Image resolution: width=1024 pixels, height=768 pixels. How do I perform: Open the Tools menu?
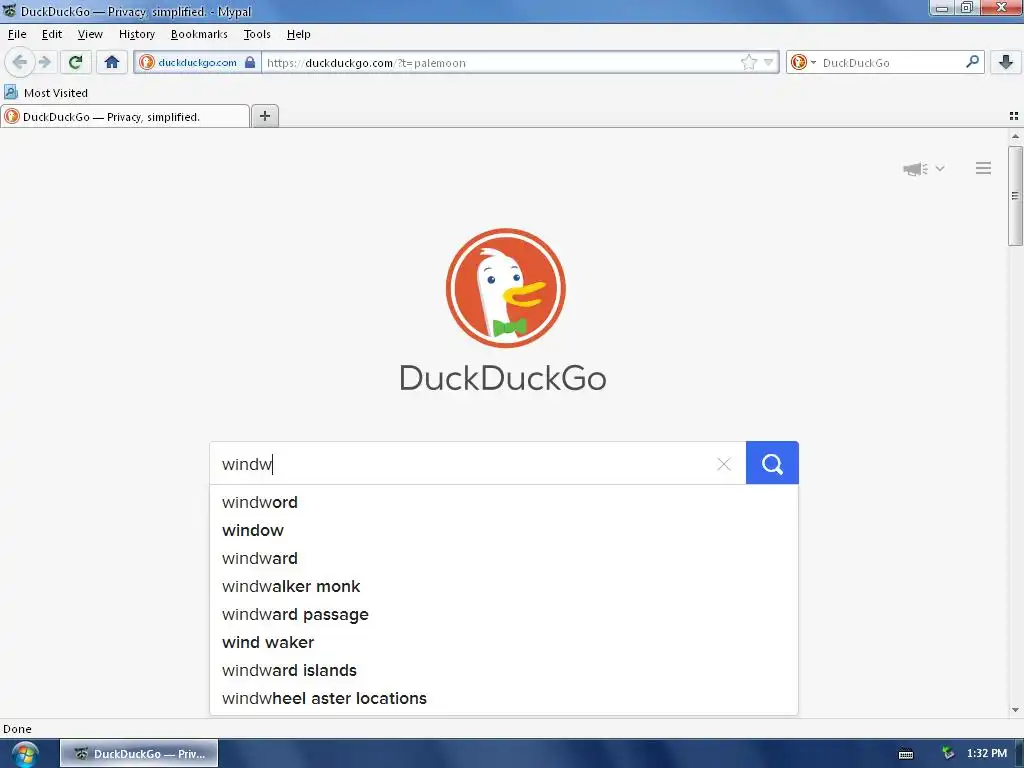click(257, 34)
